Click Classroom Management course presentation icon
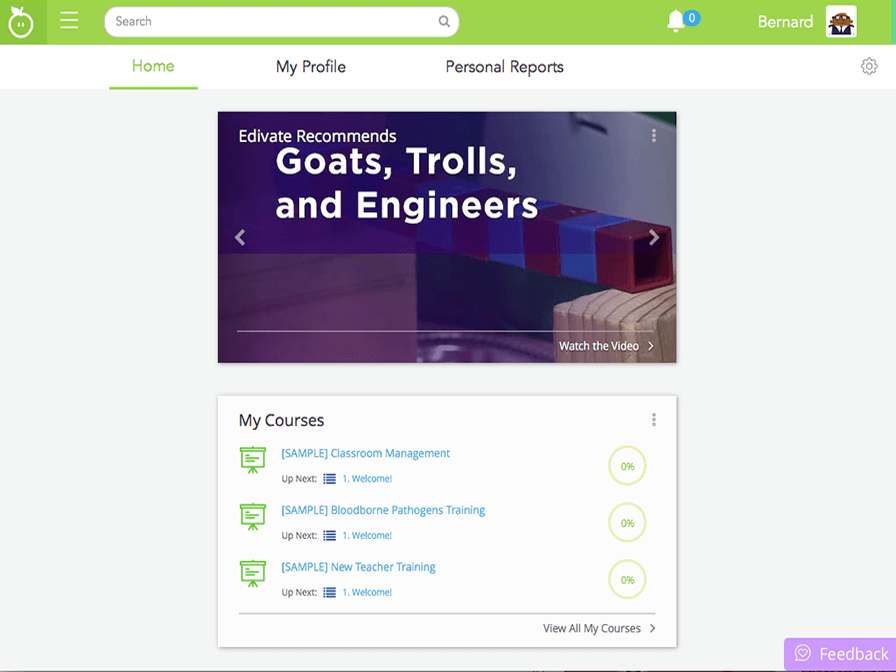Image resolution: width=896 pixels, height=672 pixels. pyautogui.click(x=253, y=460)
